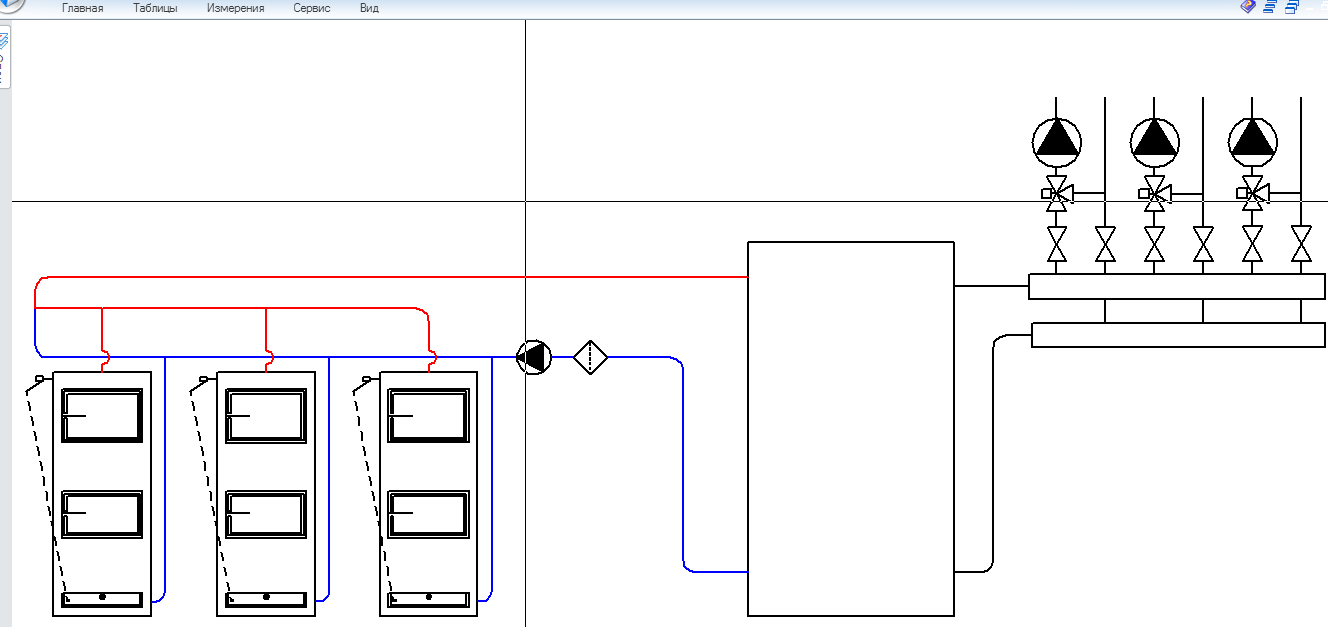This screenshot has height=627, width=1328.
Task: Select the circulation pump on the blue line
Action: click(x=533, y=357)
